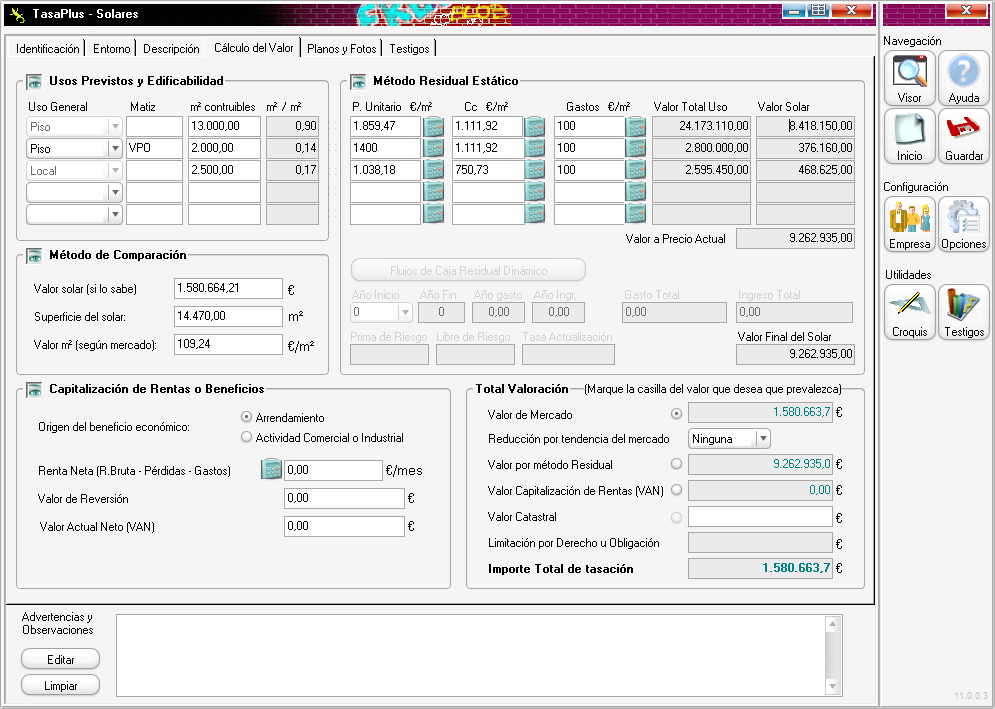Open the Testigos utility icon
This screenshot has height=709, width=995.
point(963,311)
